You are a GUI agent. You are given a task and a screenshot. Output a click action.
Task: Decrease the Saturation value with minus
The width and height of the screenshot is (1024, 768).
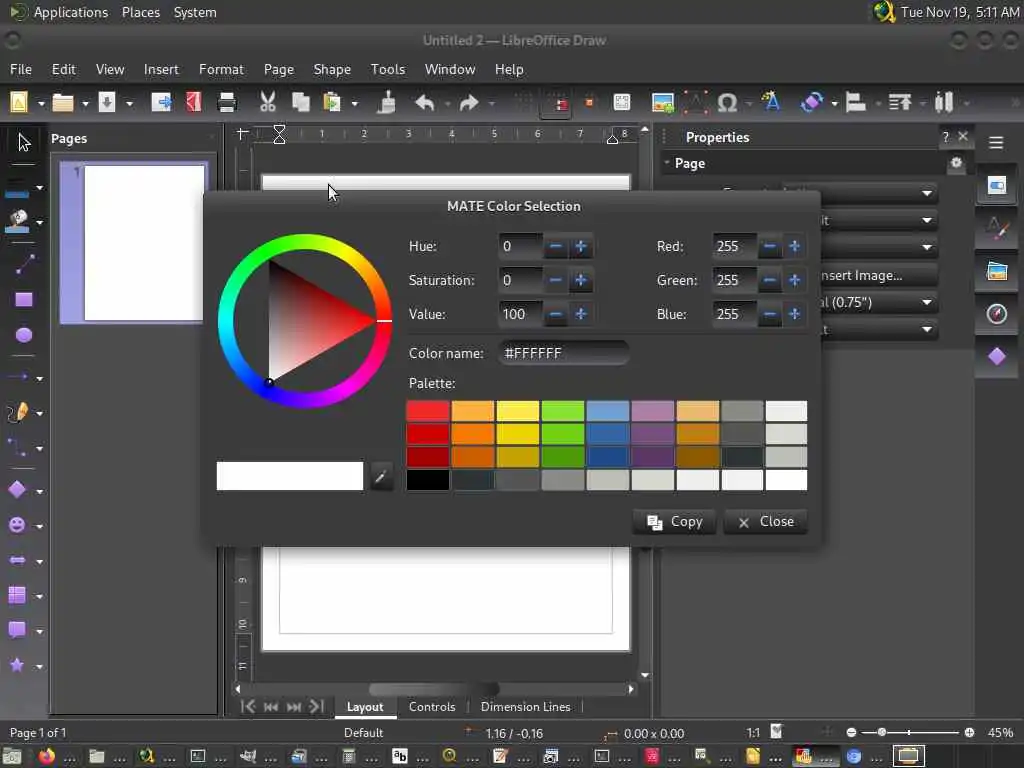(555, 280)
